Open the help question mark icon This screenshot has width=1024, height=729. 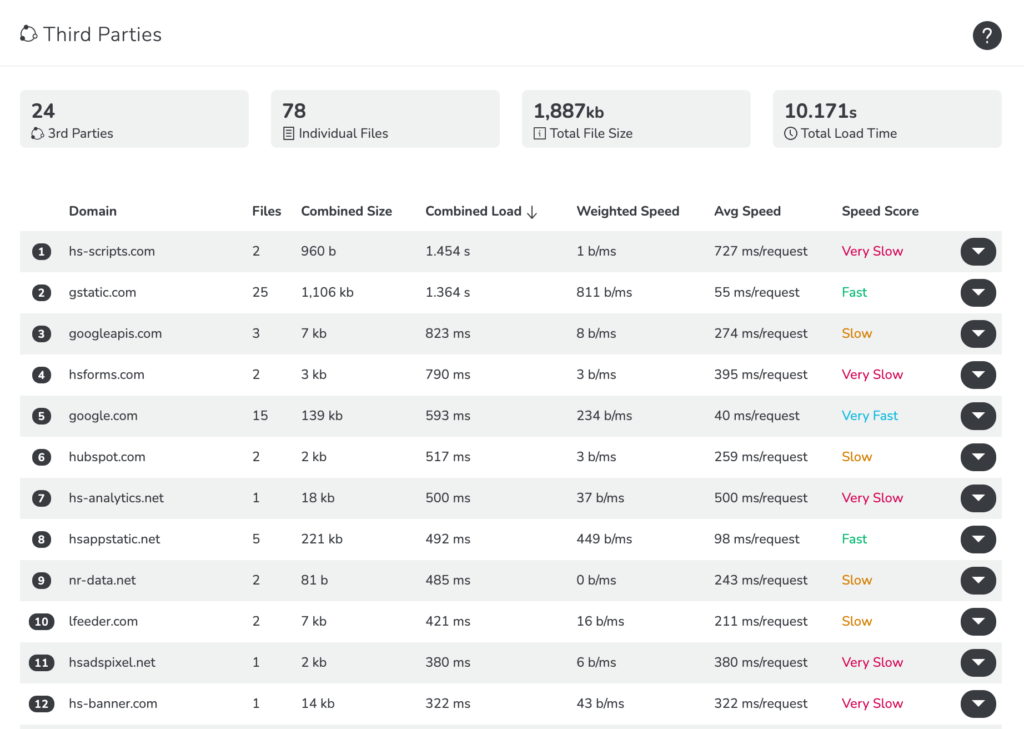coord(987,35)
